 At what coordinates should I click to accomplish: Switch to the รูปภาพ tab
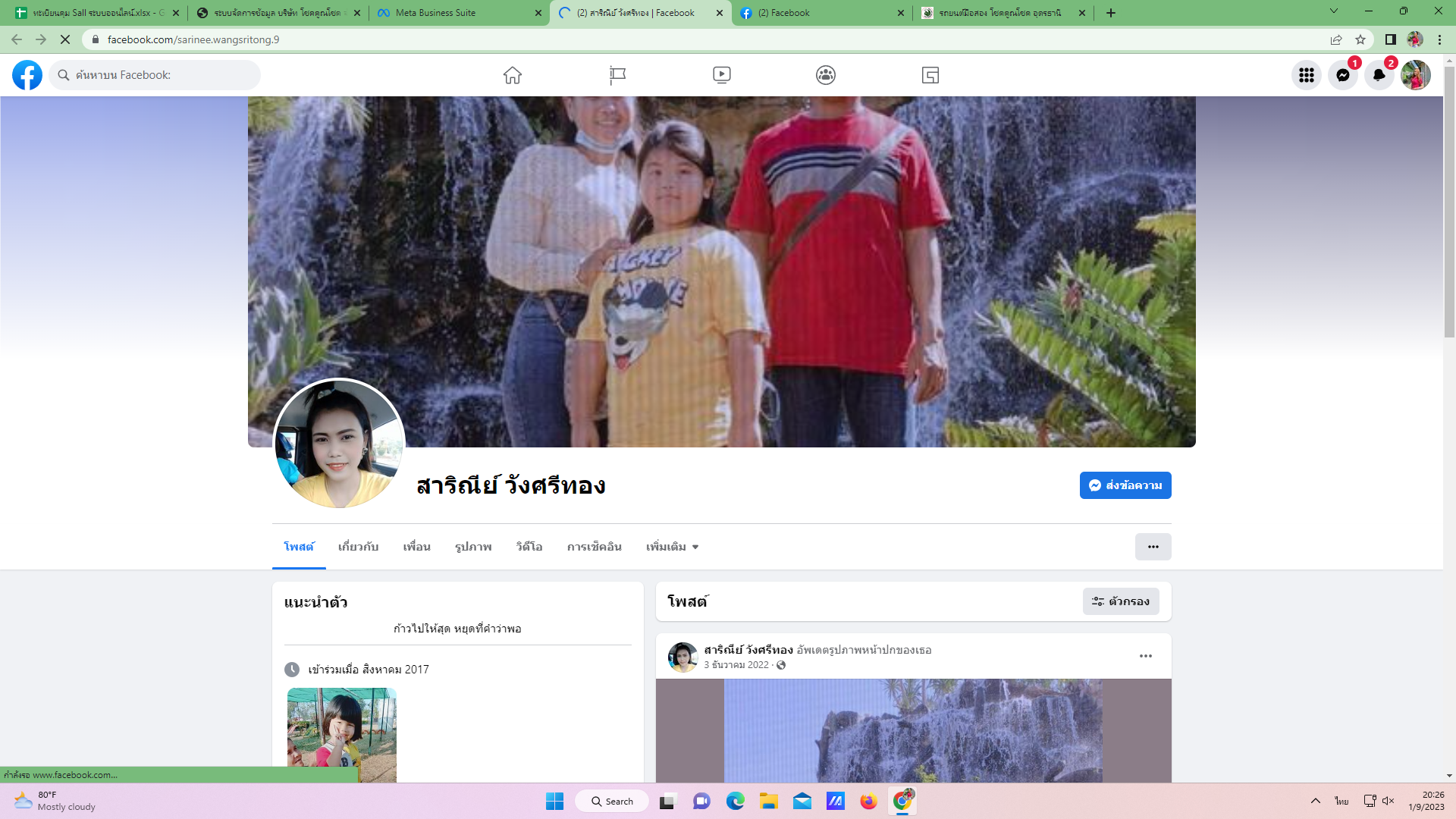point(473,547)
